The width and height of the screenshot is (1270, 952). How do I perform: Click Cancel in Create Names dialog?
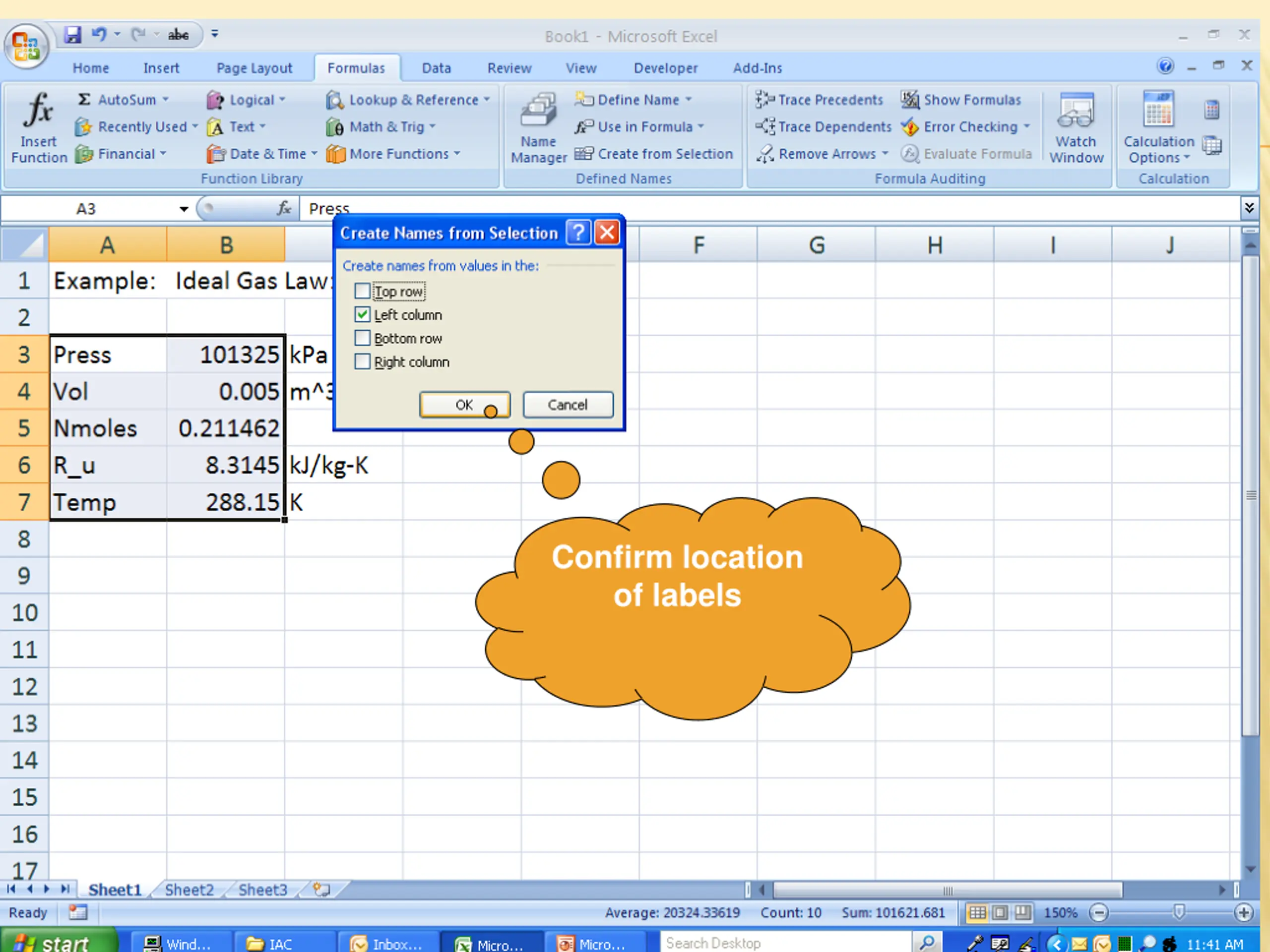pos(567,405)
